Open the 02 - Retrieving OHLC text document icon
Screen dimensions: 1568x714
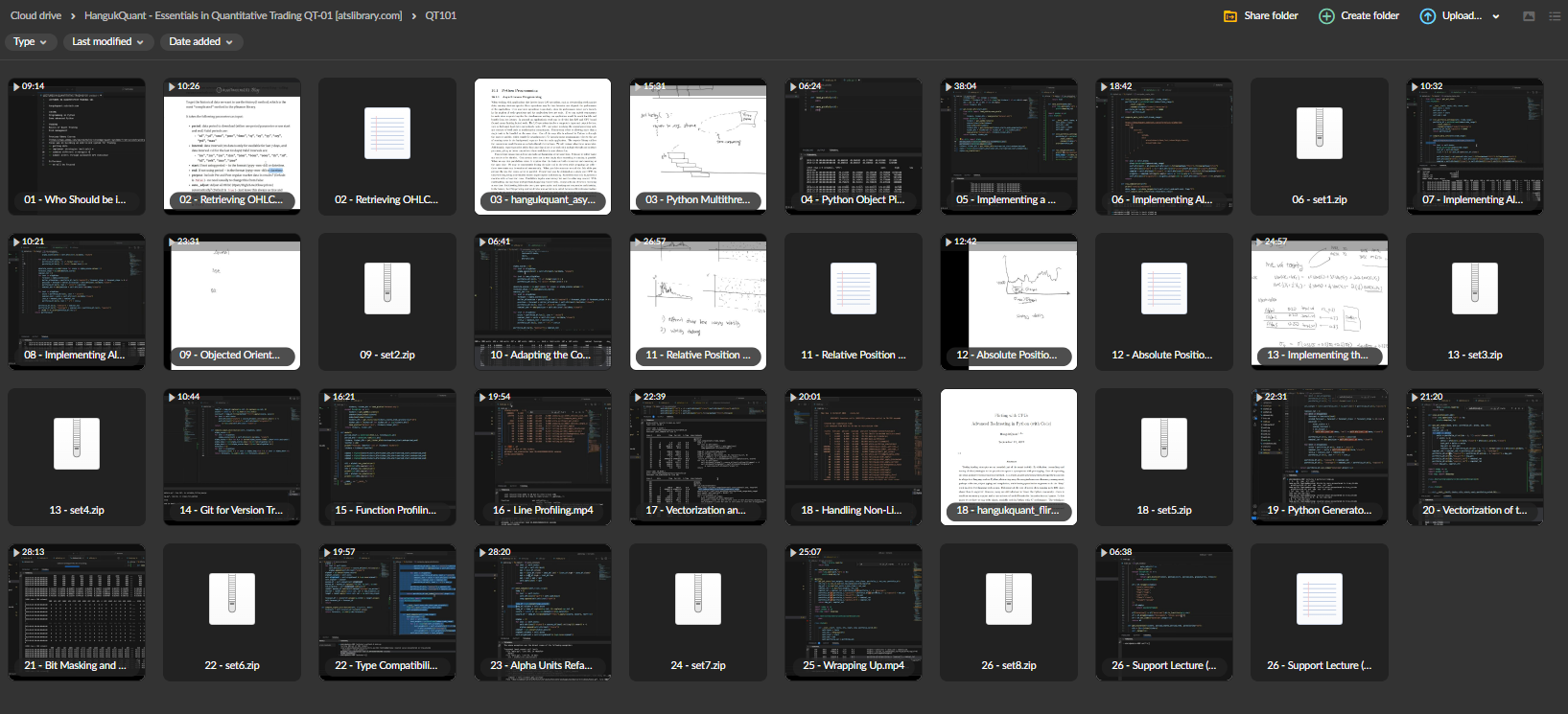point(387,133)
